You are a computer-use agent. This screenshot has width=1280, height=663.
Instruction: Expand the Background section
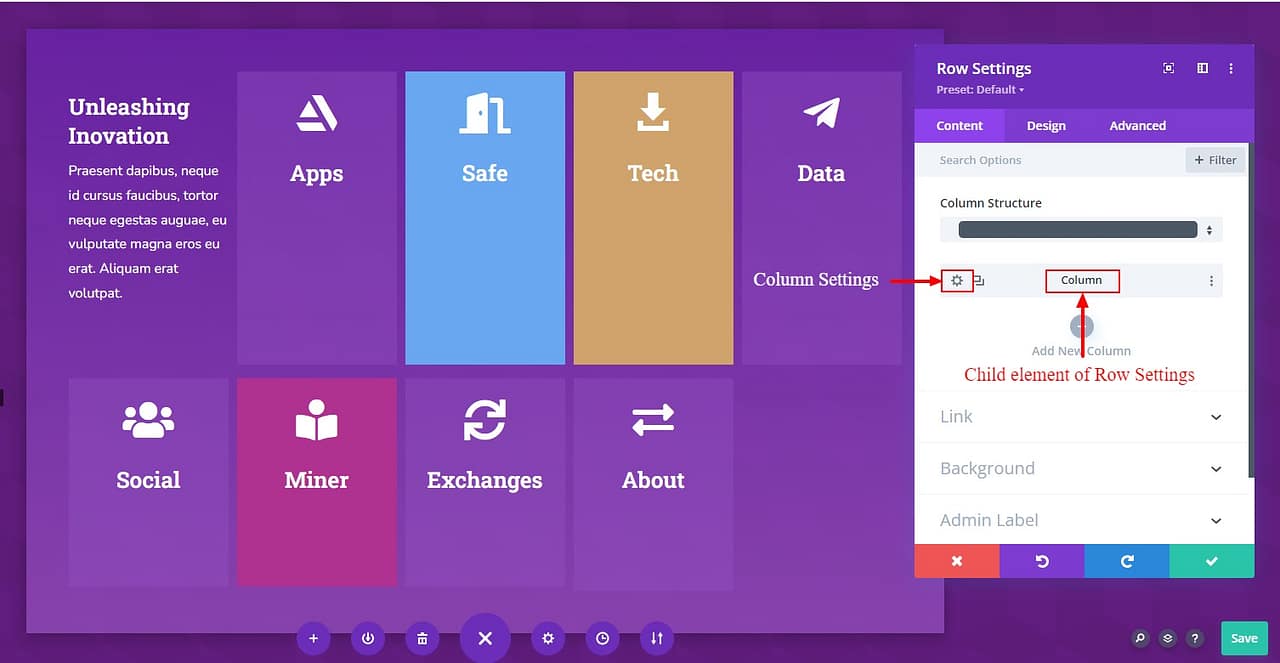click(x=1080, y=468)
